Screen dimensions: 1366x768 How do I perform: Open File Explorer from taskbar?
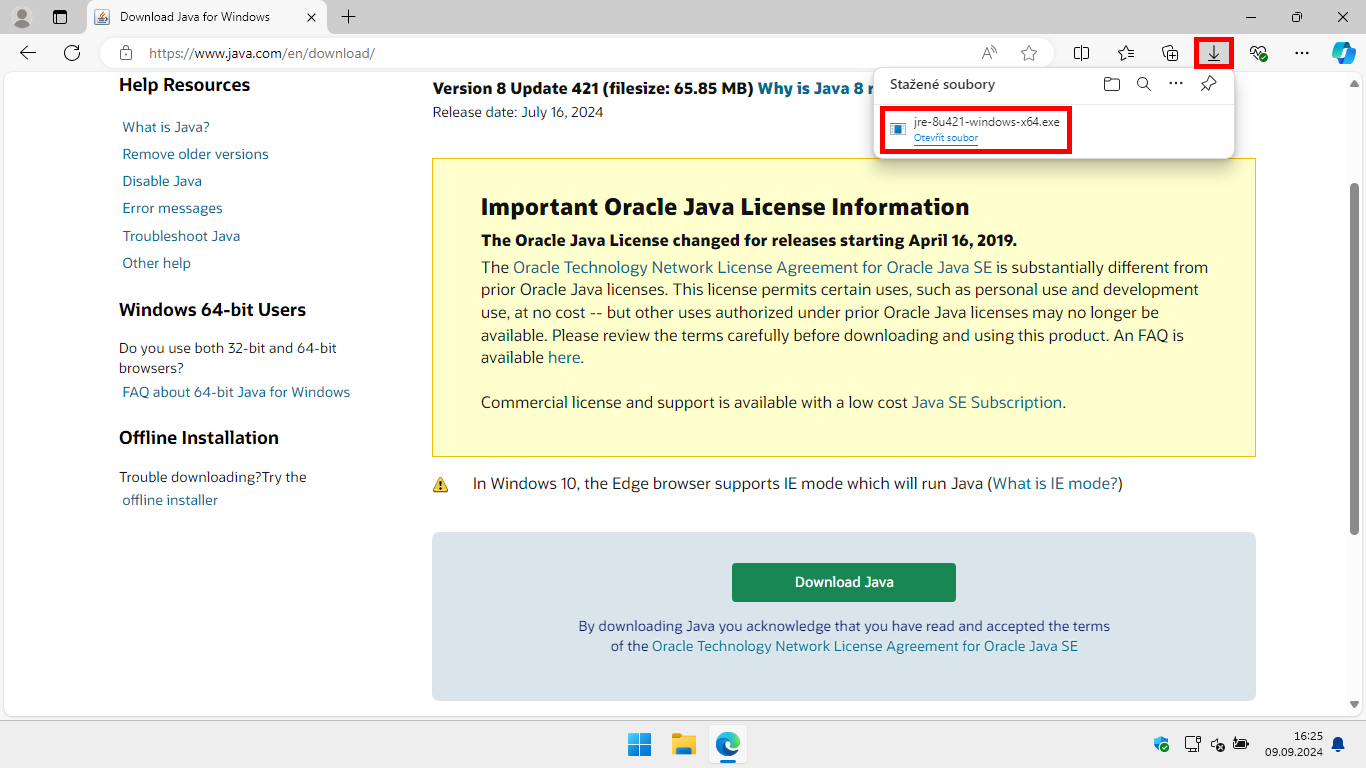[x=683, y=744]
